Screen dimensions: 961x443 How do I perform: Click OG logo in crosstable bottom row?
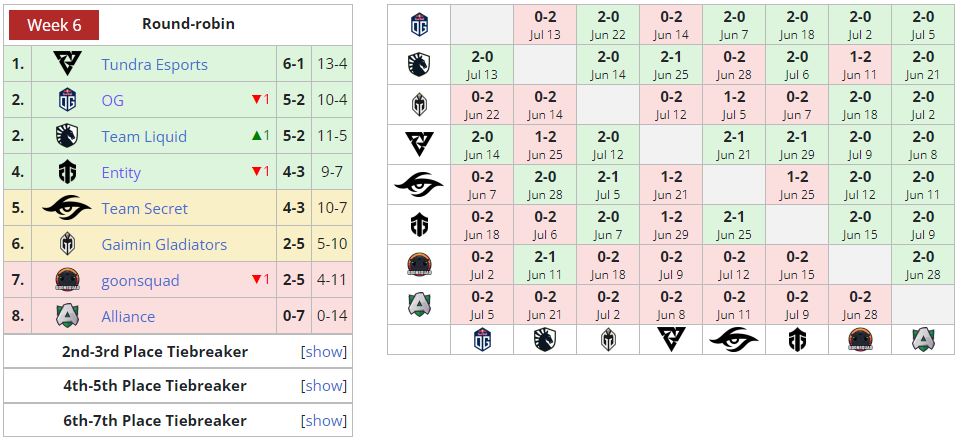click(482, 340)
